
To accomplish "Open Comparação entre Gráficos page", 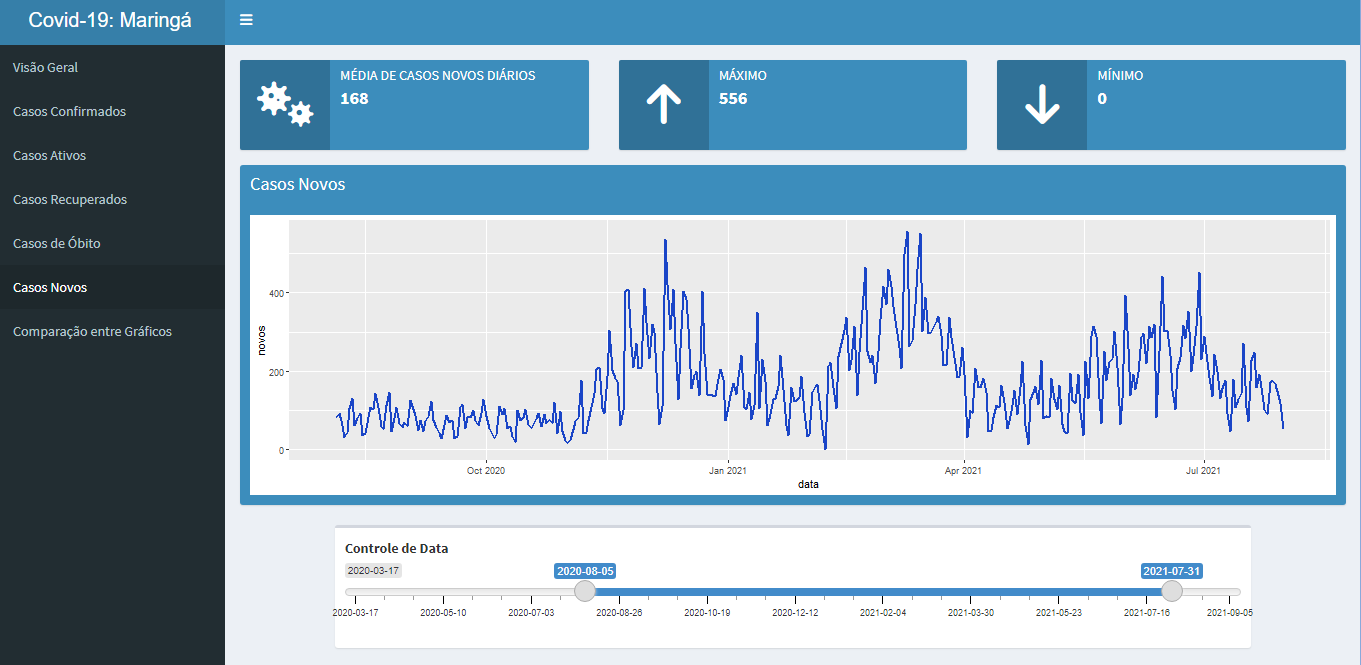I will point(92,331).
